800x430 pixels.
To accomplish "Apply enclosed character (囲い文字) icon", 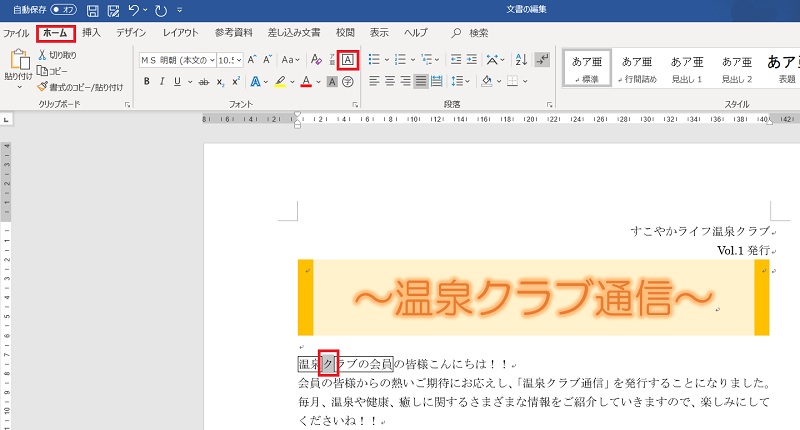I will [x=347, y=81].
